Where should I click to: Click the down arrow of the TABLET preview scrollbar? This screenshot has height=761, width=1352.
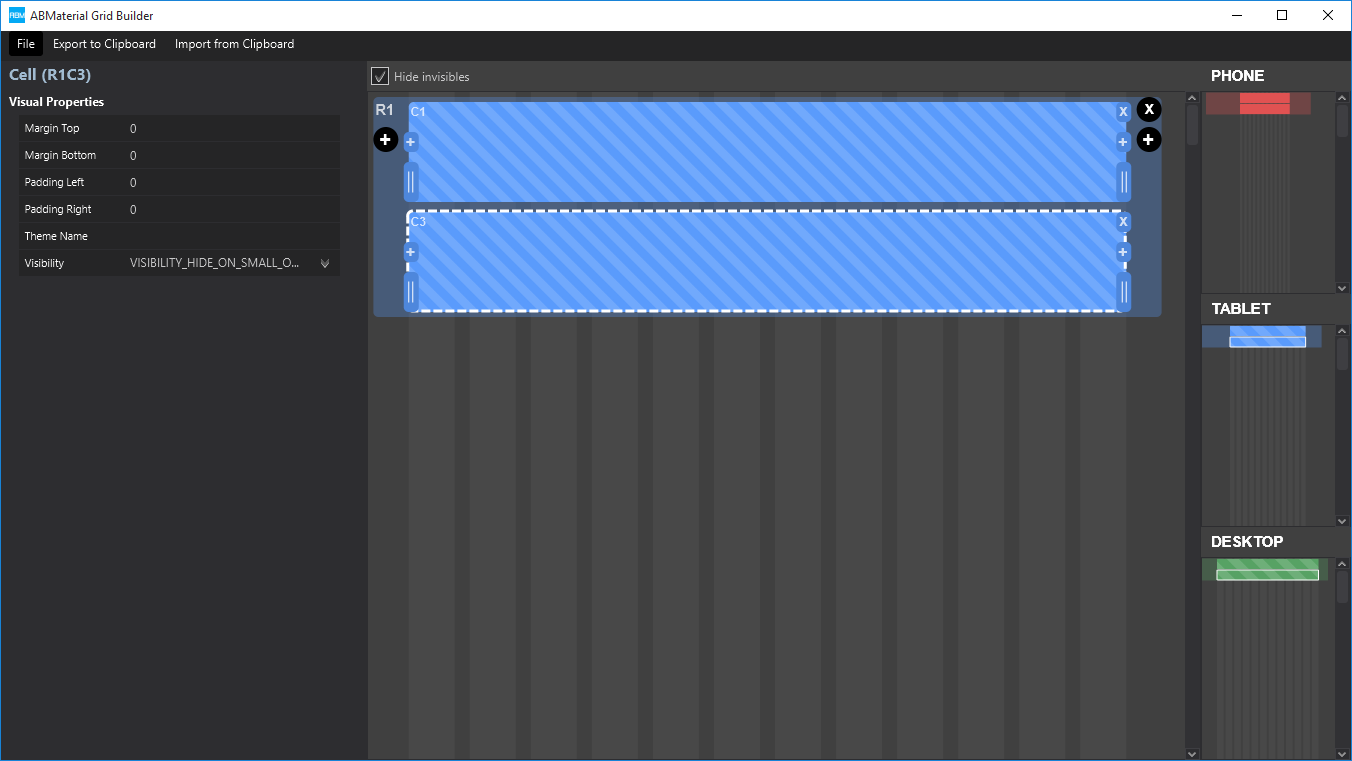point(1341,520)
